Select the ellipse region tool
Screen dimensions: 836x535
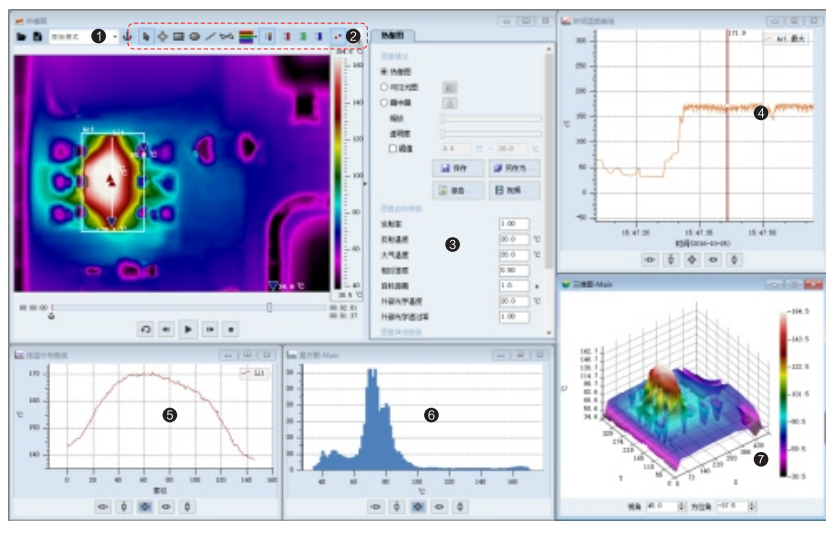pyautogui.click(x=194, y=36)
